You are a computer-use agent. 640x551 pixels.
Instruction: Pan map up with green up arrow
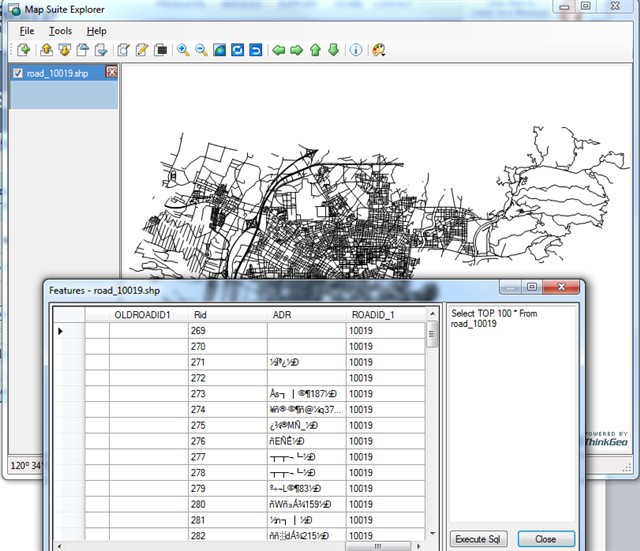coord(315,50)
